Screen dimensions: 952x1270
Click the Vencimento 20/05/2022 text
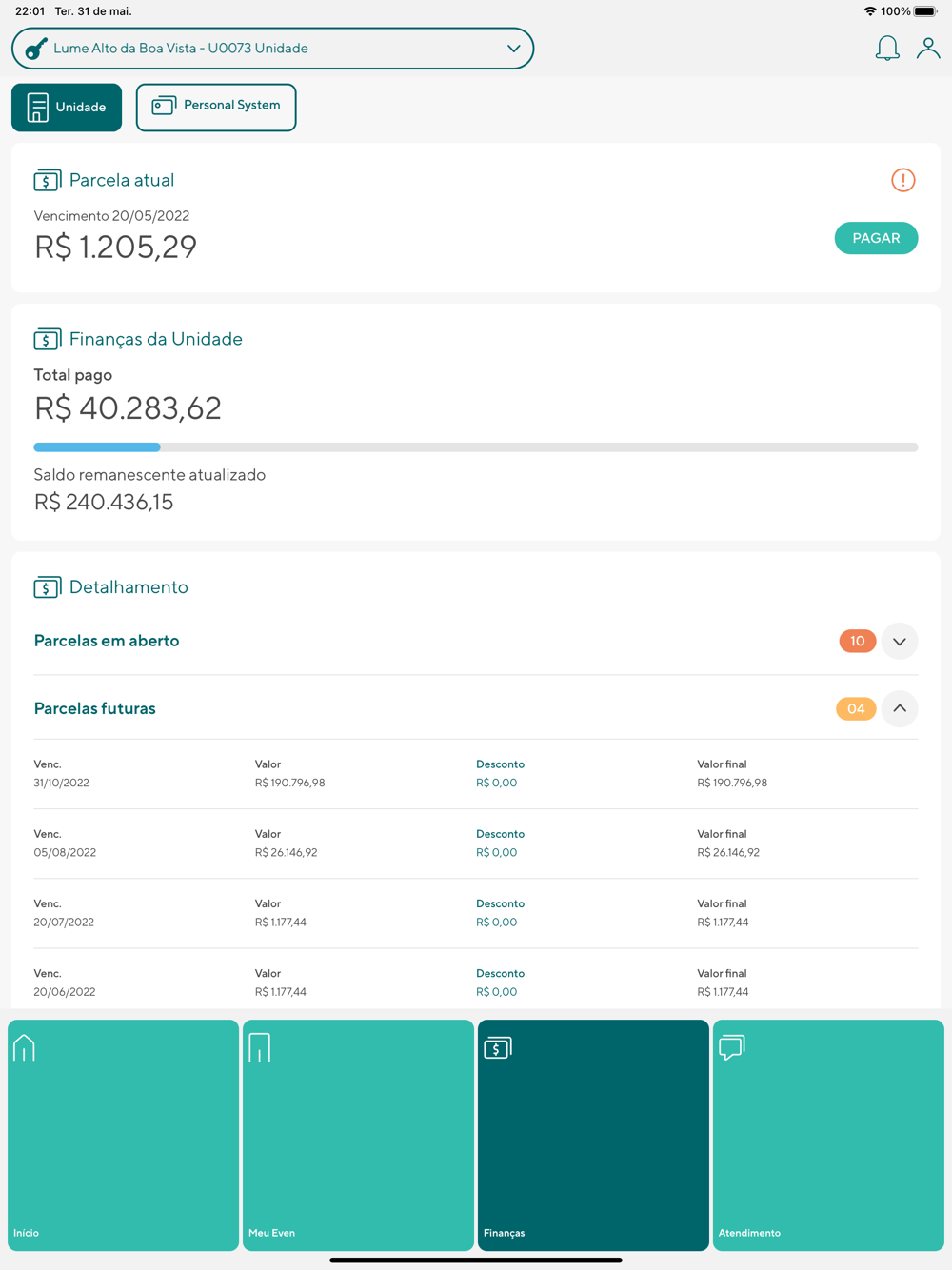click(x=111, y=216)
